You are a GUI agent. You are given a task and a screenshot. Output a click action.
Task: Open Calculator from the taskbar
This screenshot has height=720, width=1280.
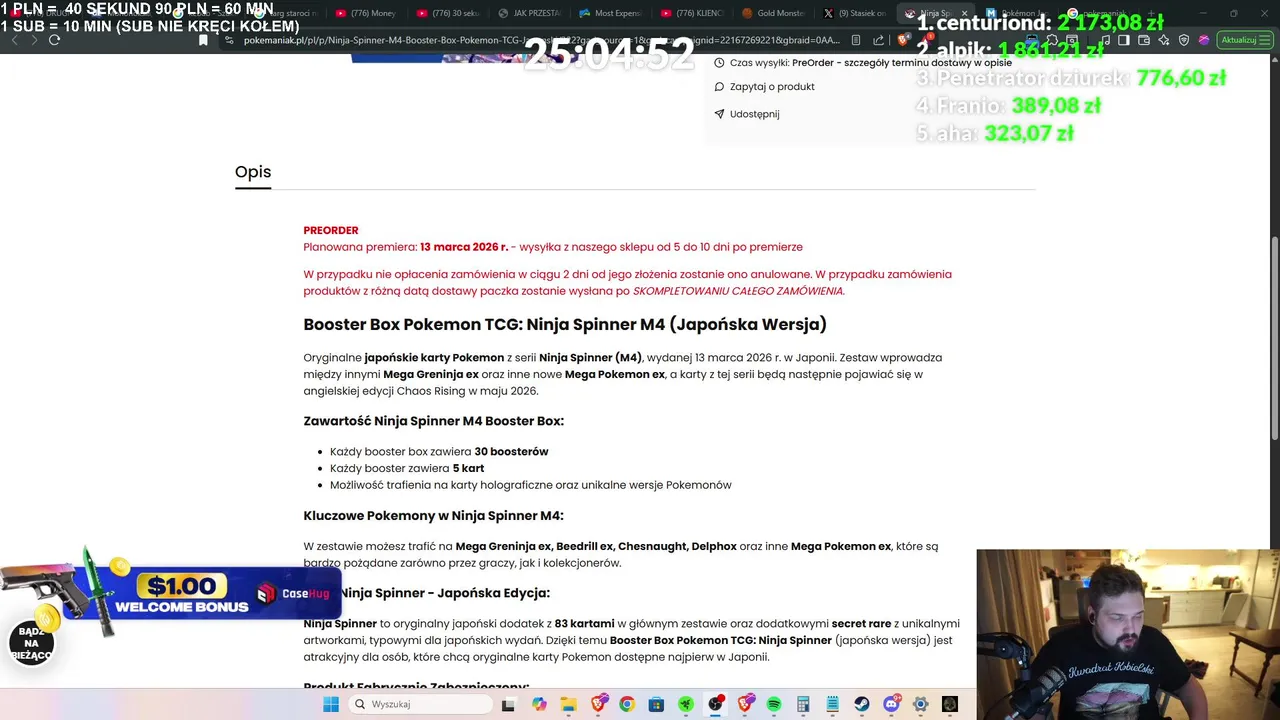[x=803, y=705]
